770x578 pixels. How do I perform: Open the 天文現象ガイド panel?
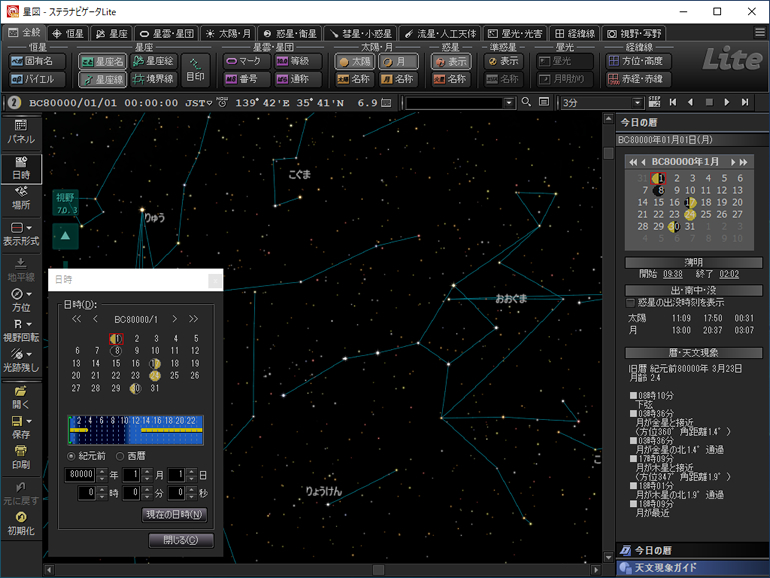[x=692, y=568]
